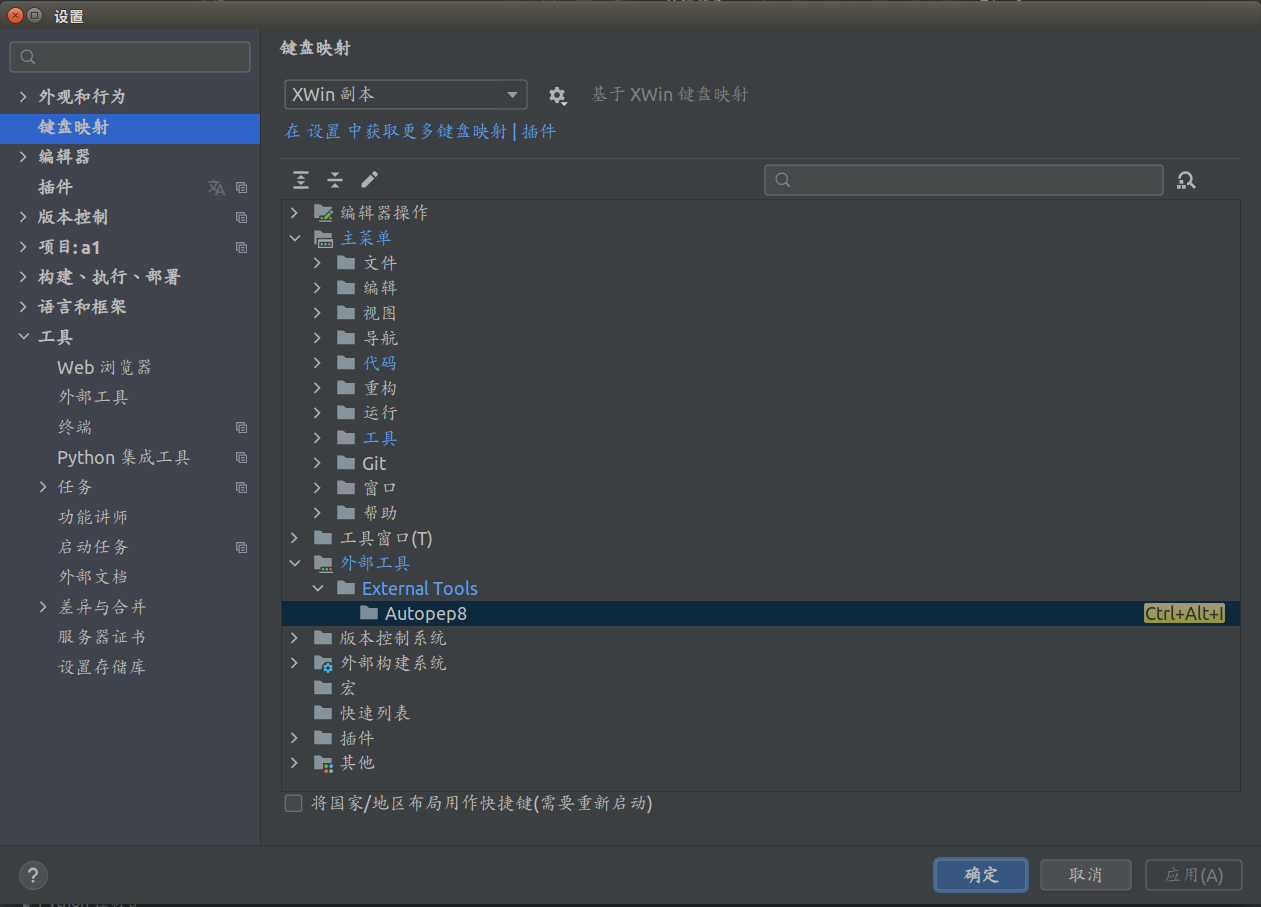The image size is (1261, 907).
Task: Open the find actions by shortcut magnifier icon
Action: [1186, 180]
